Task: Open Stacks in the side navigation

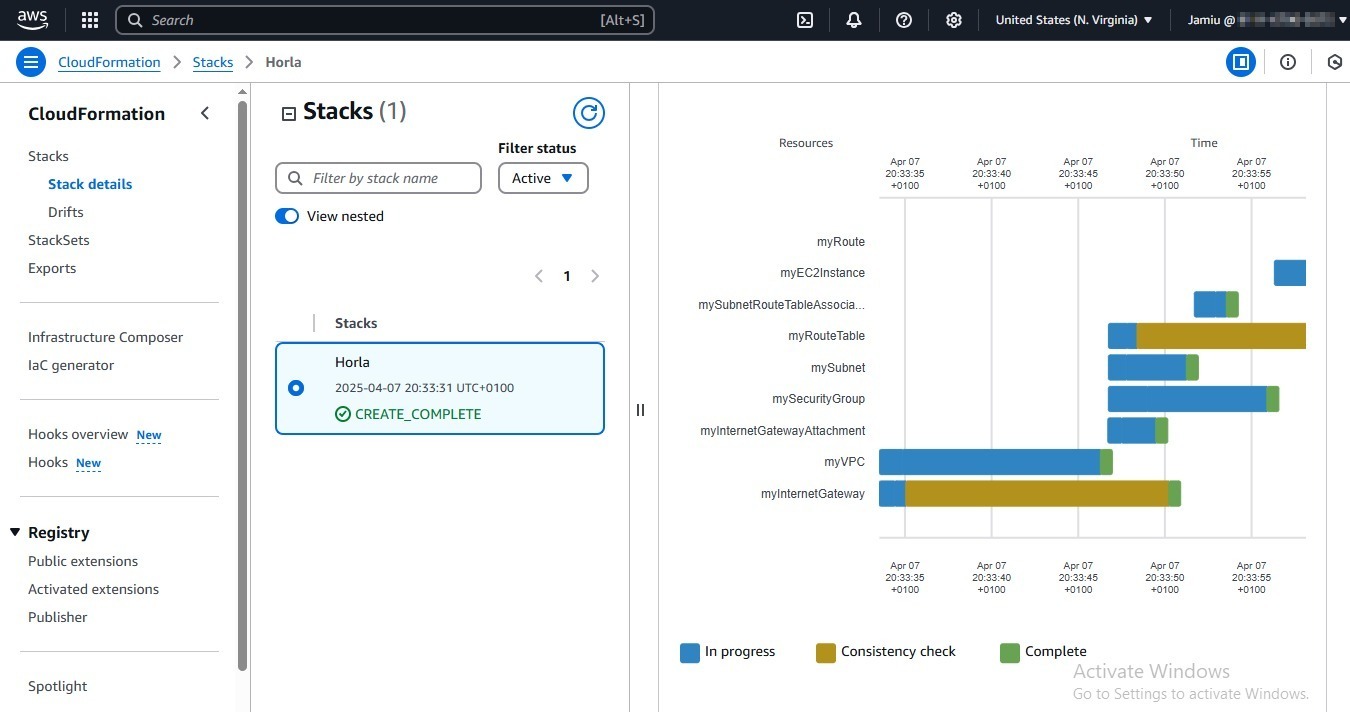Action: (x=48, y=156)
